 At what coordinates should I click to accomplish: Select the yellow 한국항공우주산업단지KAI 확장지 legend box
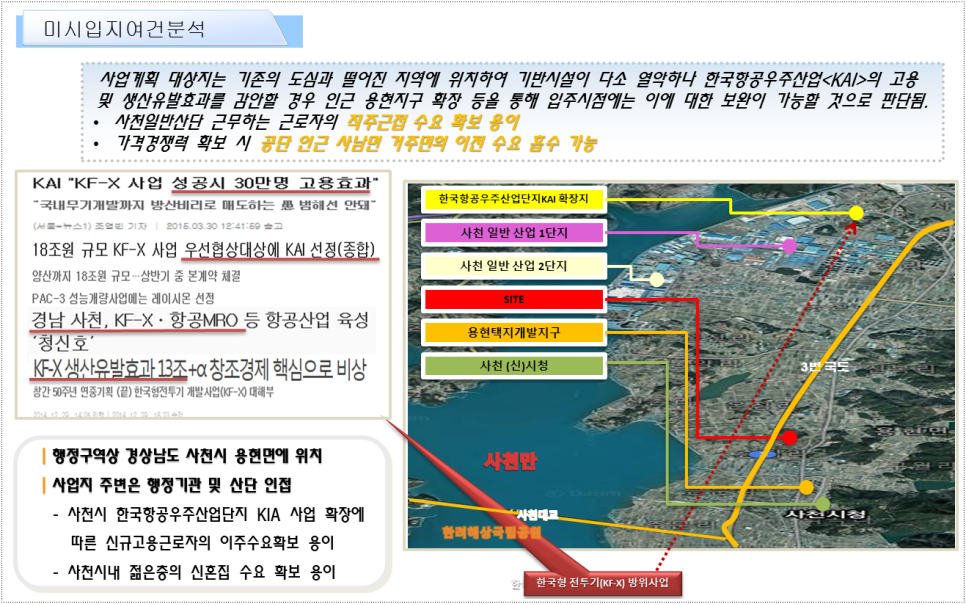(x=513, y=199)
